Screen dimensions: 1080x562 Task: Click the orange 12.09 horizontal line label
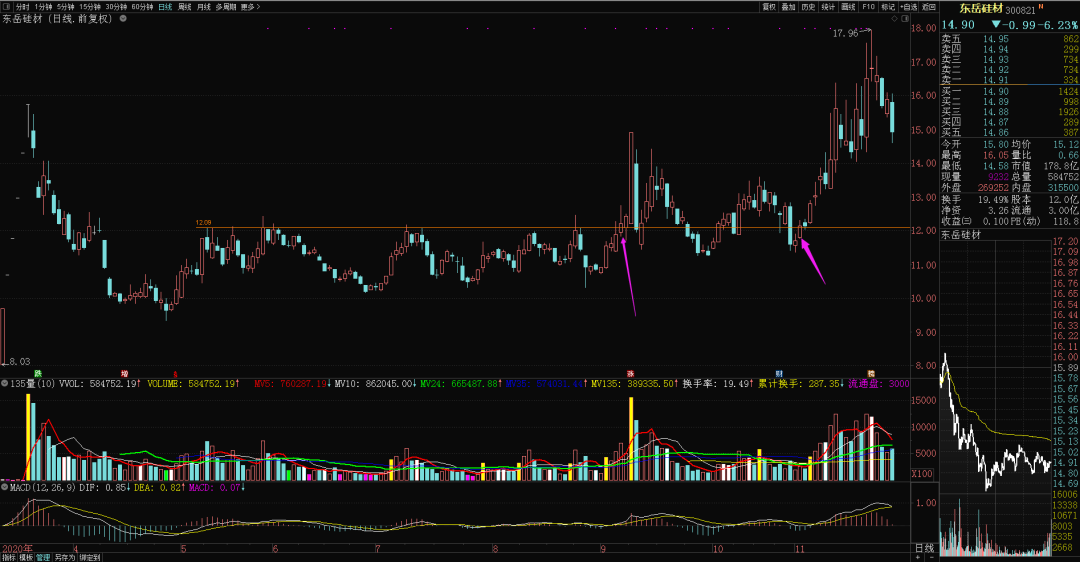click(203, 222)
